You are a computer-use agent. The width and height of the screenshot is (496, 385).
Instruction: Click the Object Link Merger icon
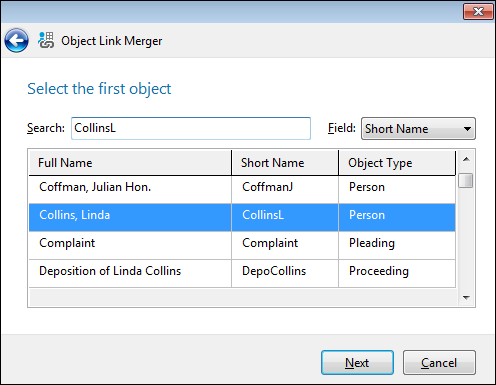pos(46,40)
